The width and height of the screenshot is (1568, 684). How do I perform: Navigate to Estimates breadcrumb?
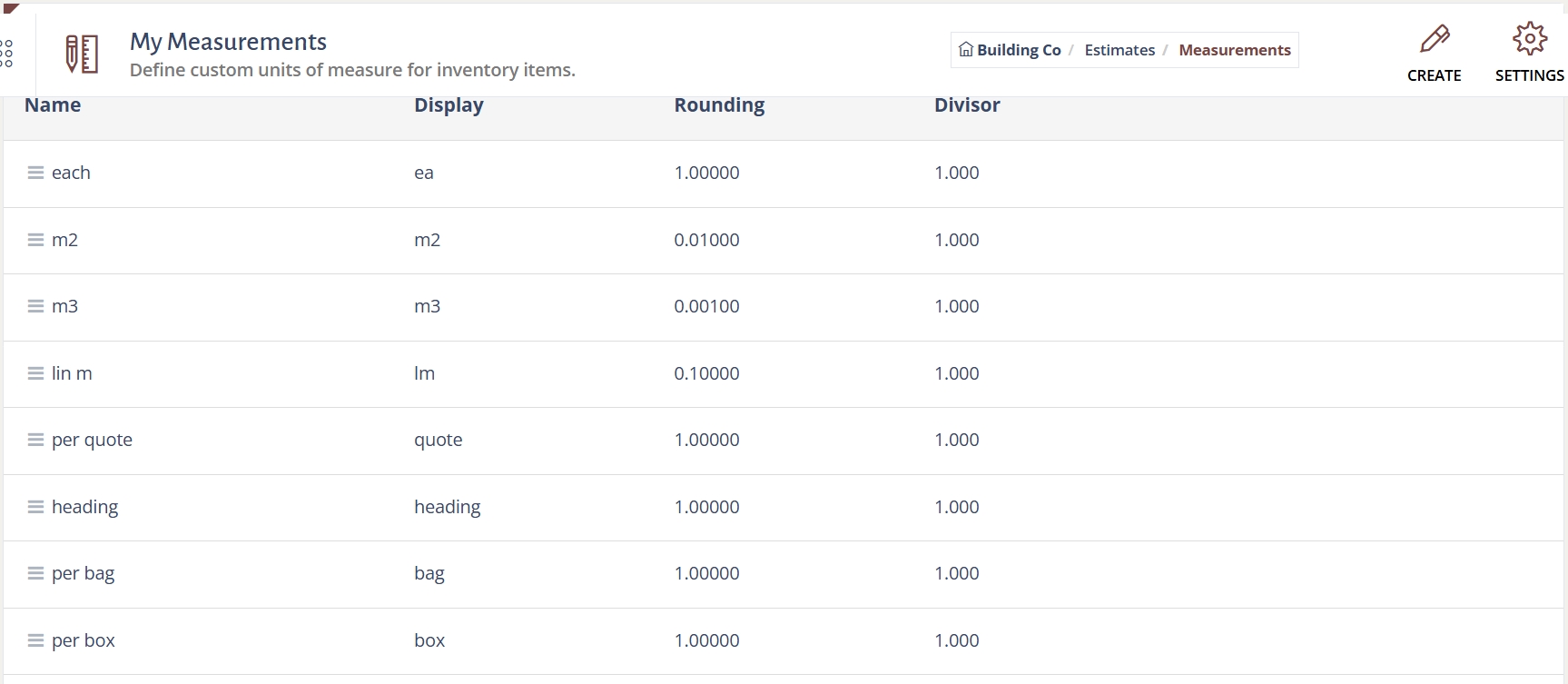pyautogui.click(x=1119, y=50)
